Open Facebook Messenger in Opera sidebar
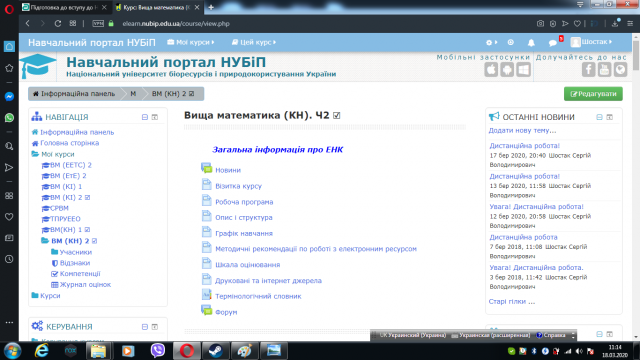Screen dimensions: 640x360 [9, 96]
